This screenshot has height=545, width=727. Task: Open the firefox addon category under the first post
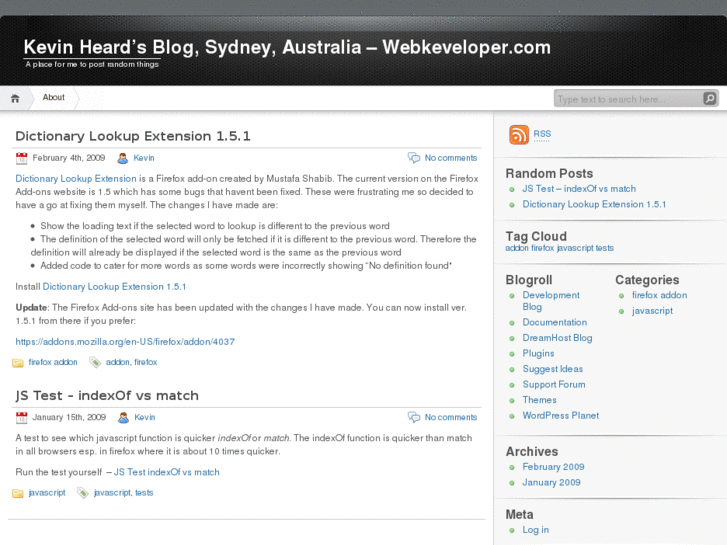(53, 362)
